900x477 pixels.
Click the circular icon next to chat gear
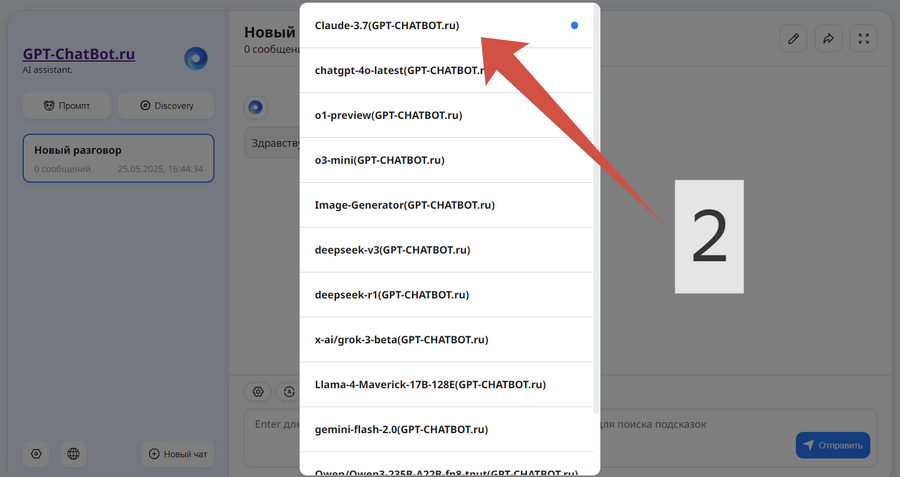pyautogui.click(x=289, y=391)
